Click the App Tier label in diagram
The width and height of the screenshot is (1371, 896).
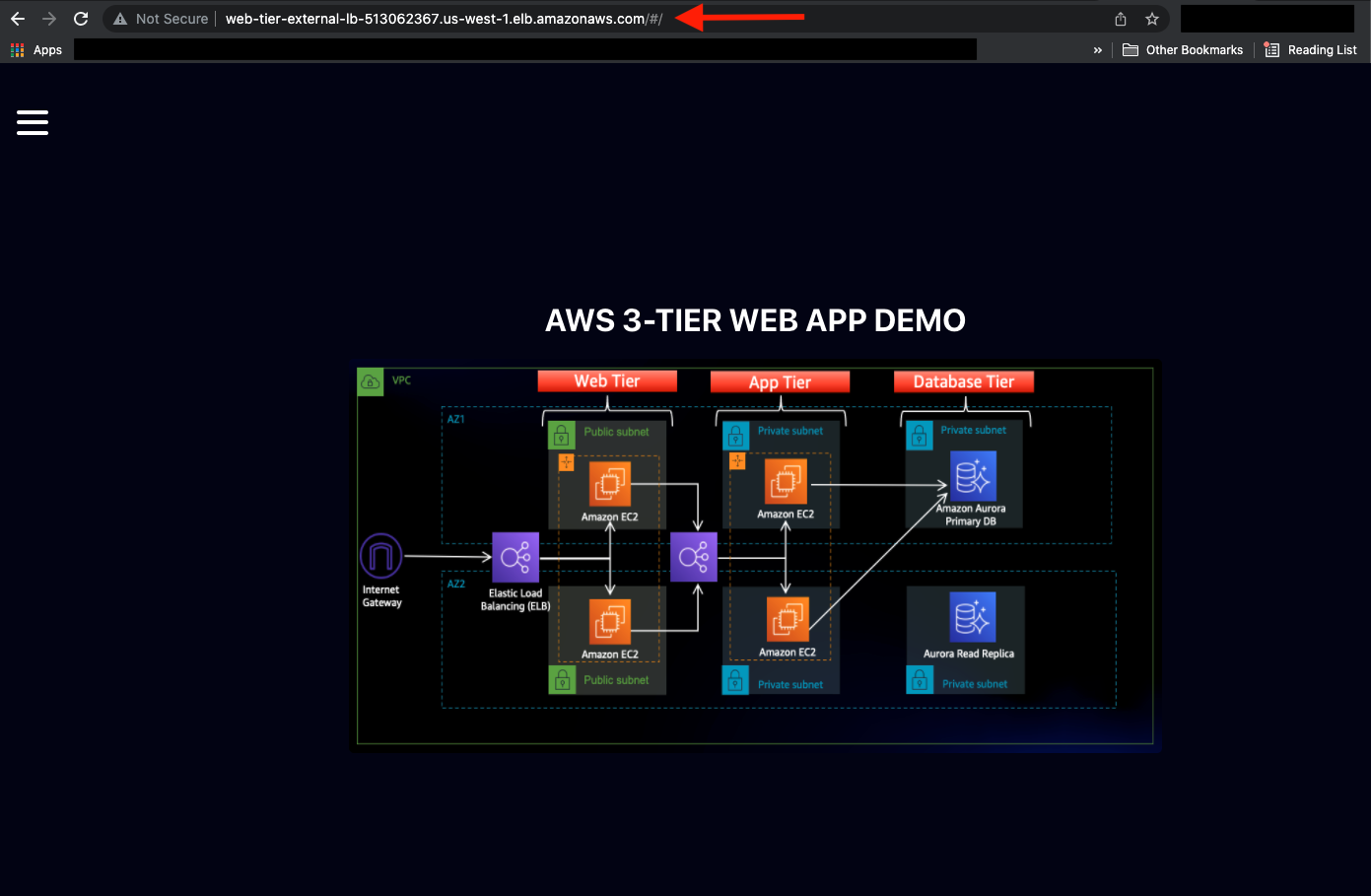[780, 382]
